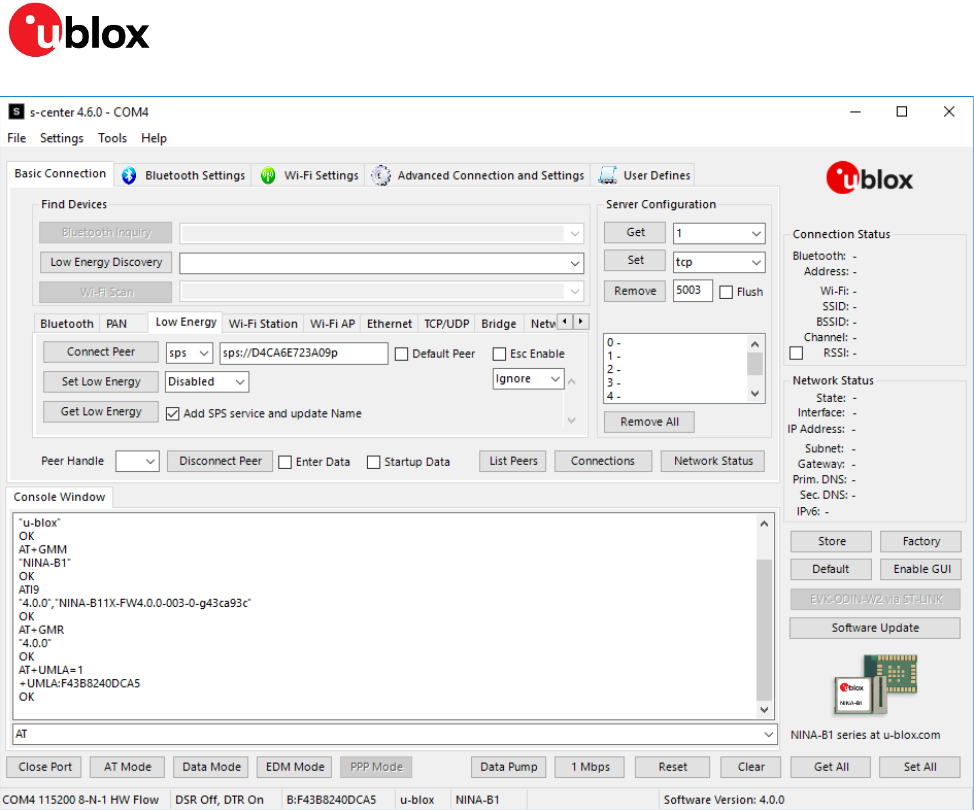Screen dimensions: 974x810
Task: Click the Network Status button
Action: [x=713, y=462]
